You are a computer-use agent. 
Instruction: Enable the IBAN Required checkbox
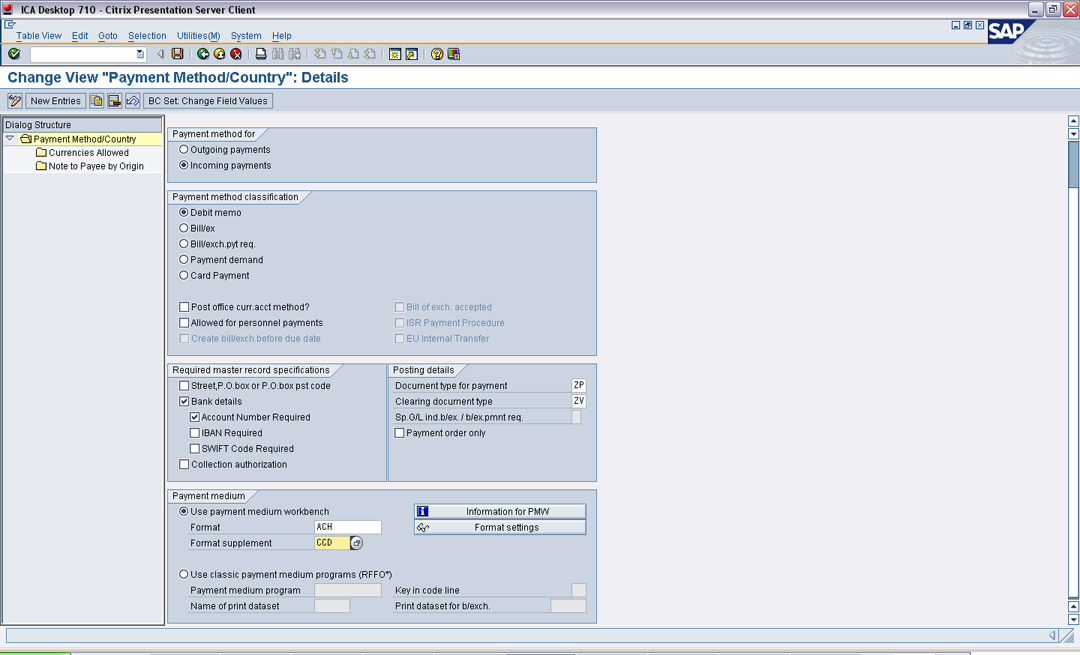[x=195, y=433]
